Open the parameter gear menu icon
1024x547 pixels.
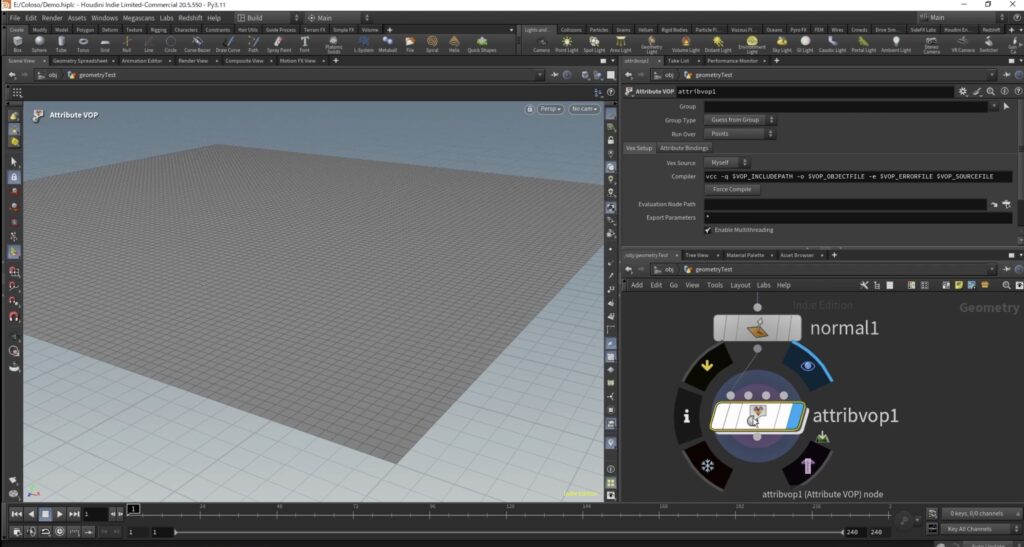pos(961,91)
